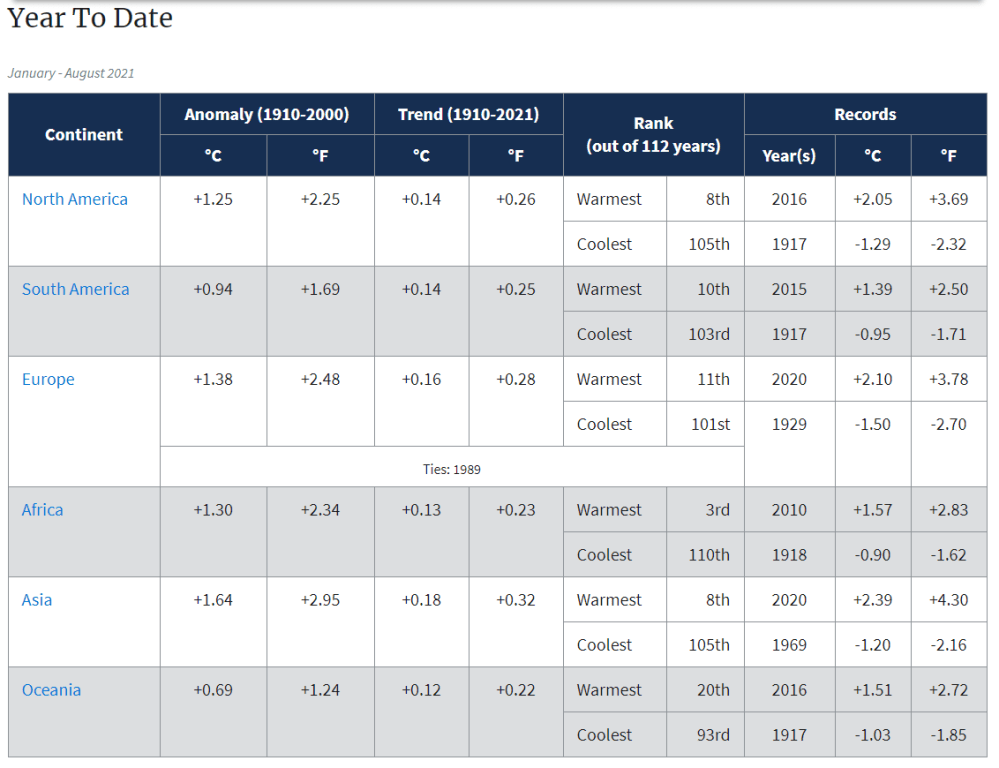Select Africa's 110th coolest rank cell
The image size is (999, 768).
[708, 555]
